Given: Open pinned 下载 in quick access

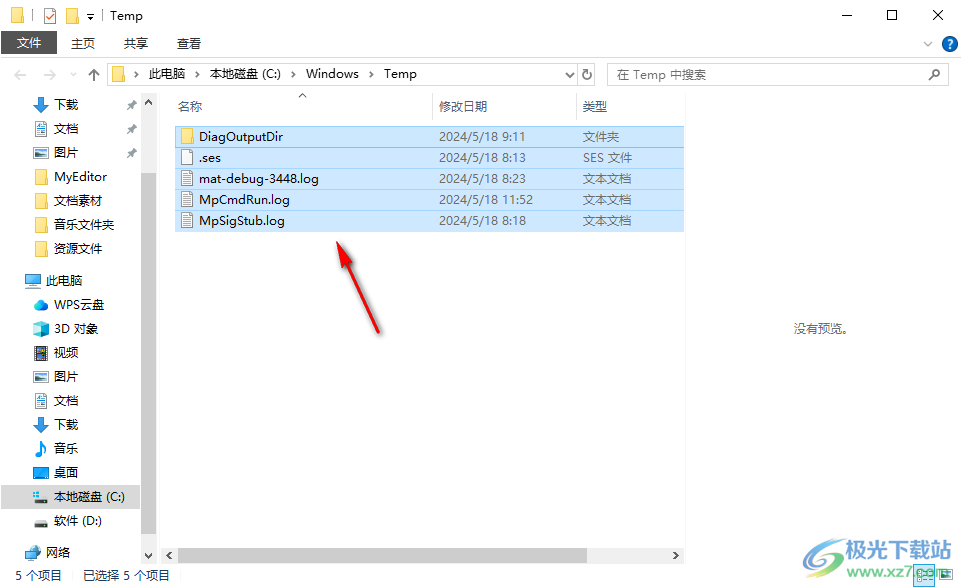Looking at the screenshot, I should tap(66, 105).
